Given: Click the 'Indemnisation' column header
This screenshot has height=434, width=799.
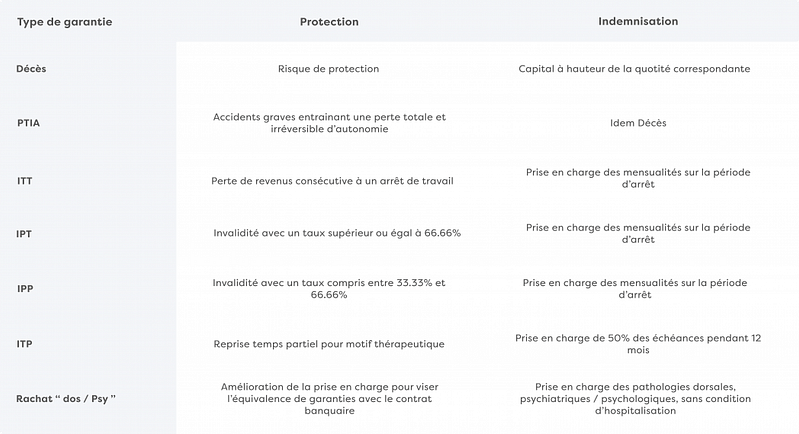Looking at the screenshot, I should (x=638, y=21).
